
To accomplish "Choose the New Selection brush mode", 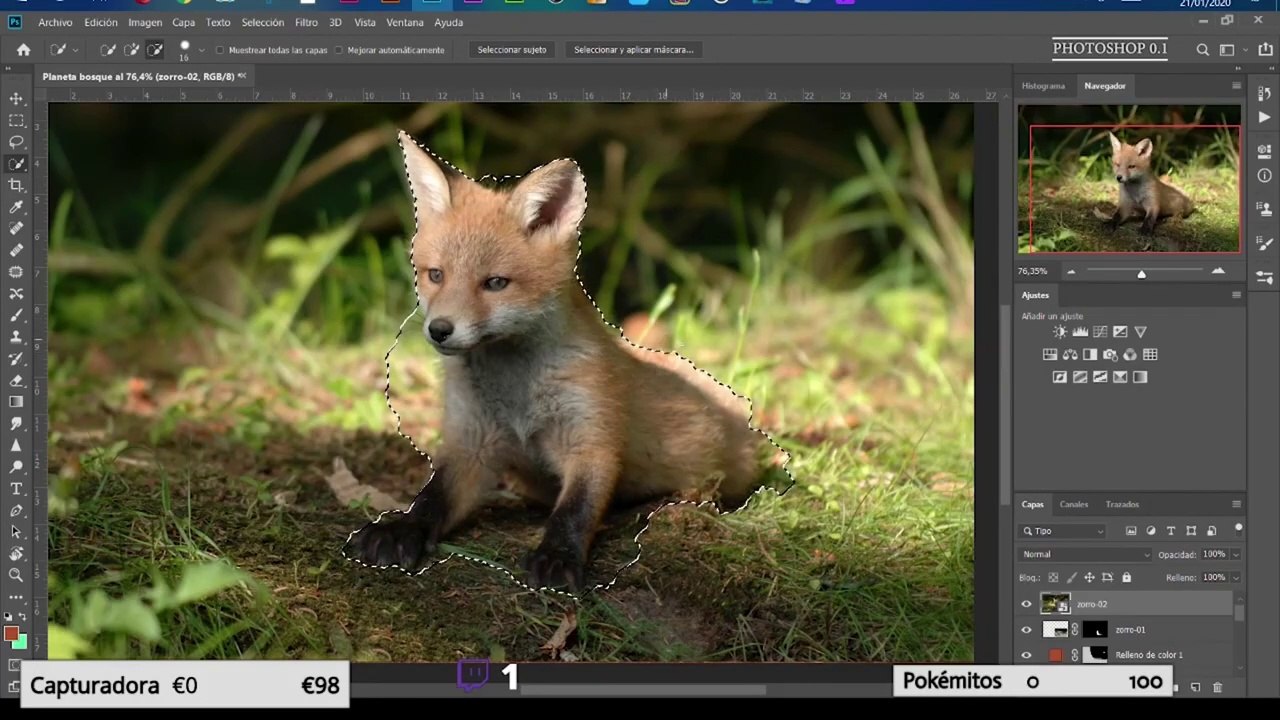I will pos(108,50).
